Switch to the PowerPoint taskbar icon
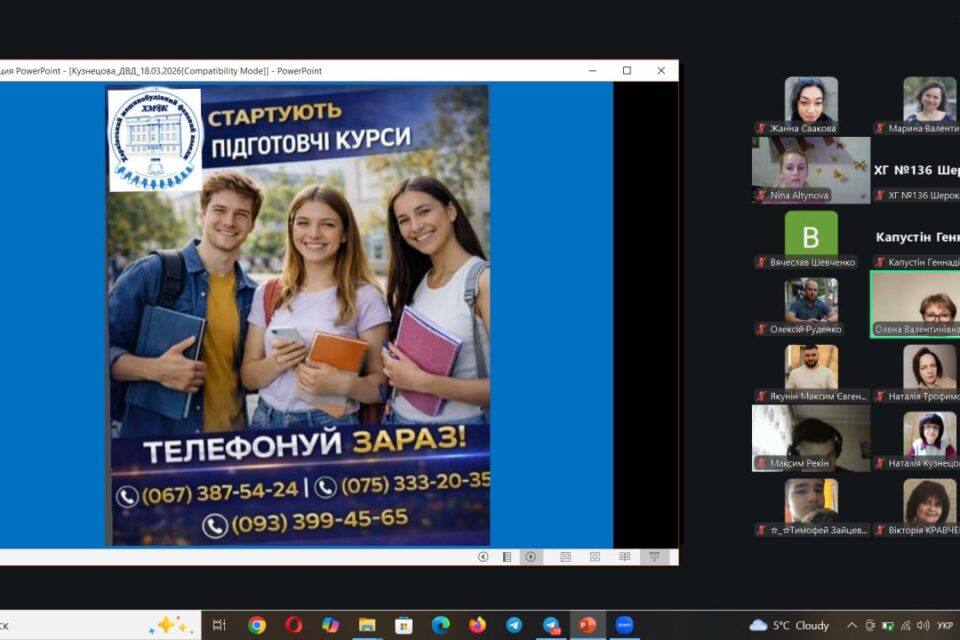The width and height of the screenshot is (960, 640). click(588, 625)
